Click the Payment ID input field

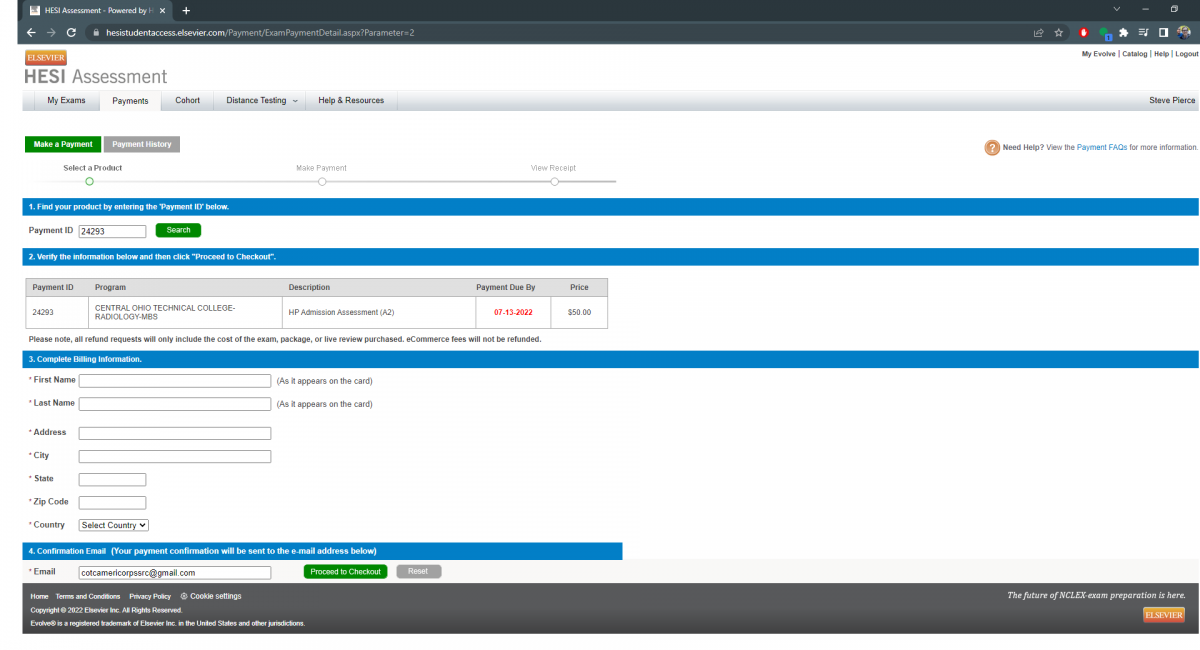pos(113,231)
